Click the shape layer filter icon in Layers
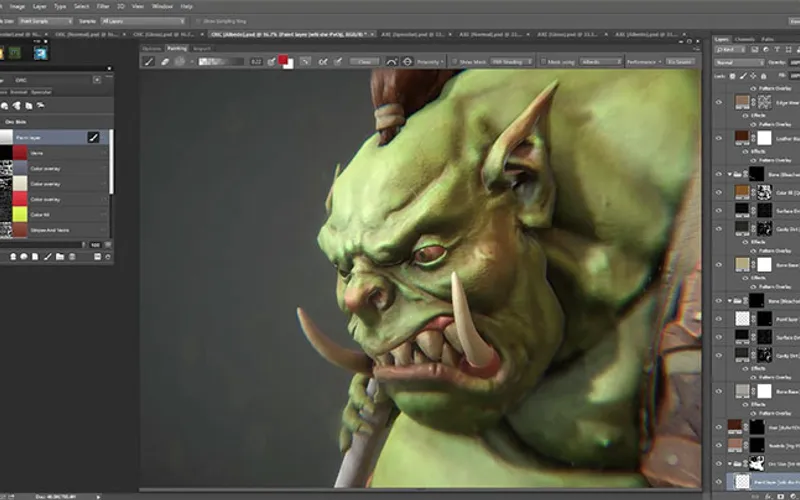This screenshot has height=500, width=800. [788, 49]
